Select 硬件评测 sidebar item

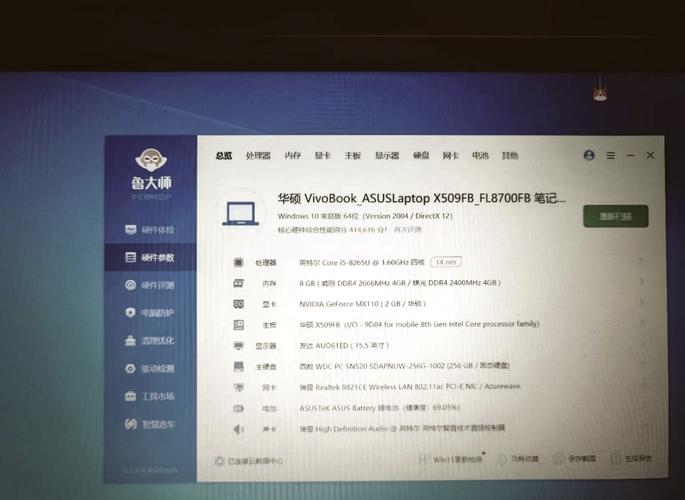(150, 285)
